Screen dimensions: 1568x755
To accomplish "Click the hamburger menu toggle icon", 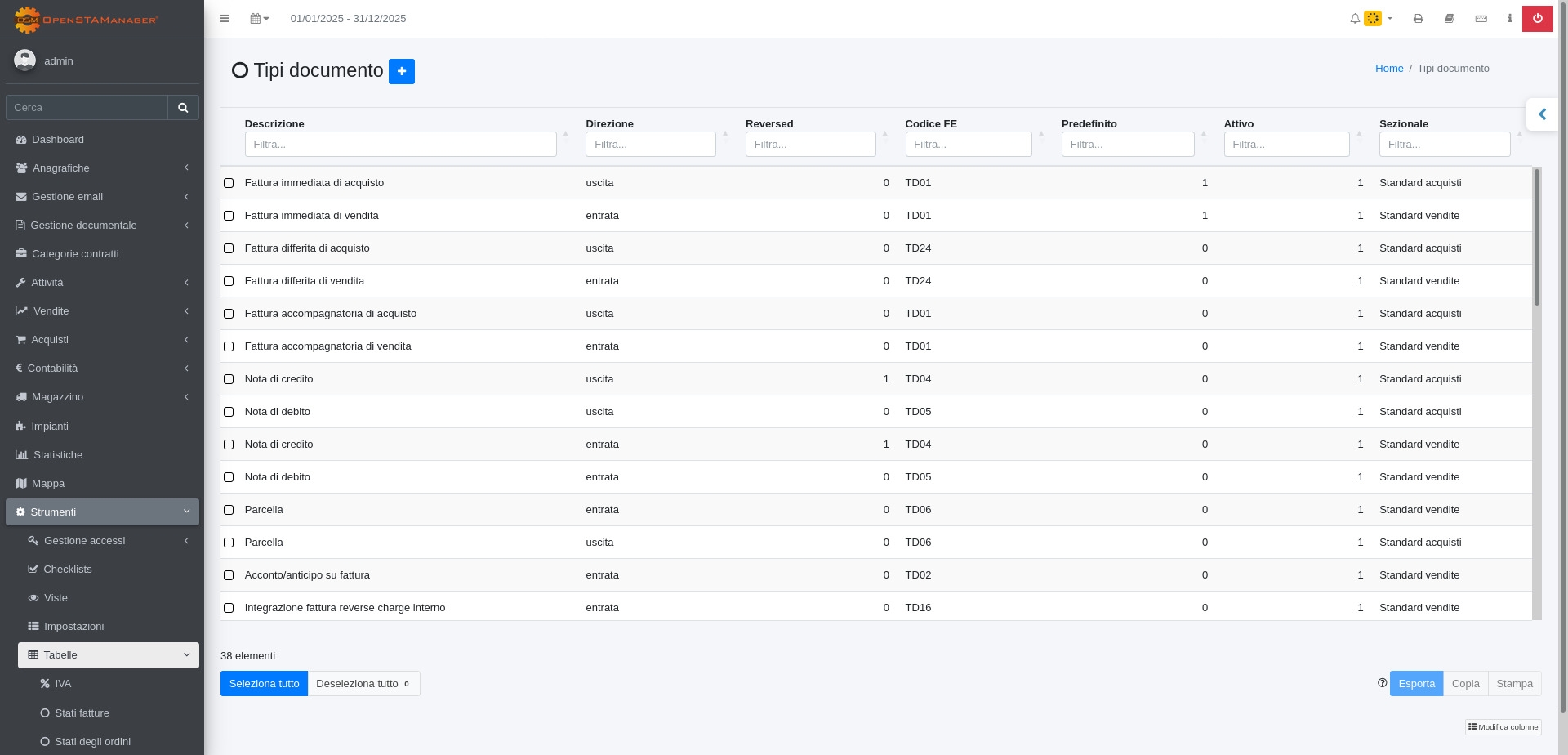I will pos(225,19).
